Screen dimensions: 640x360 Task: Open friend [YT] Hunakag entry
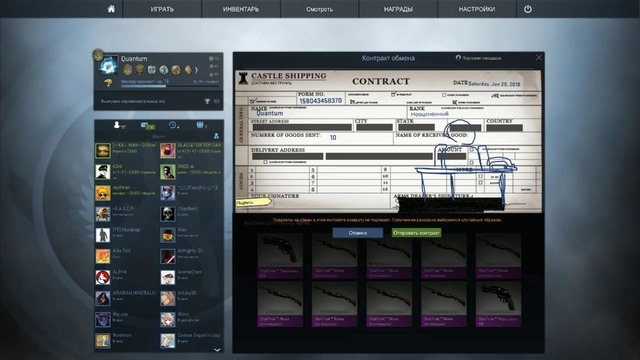click(x=126, y=235)
